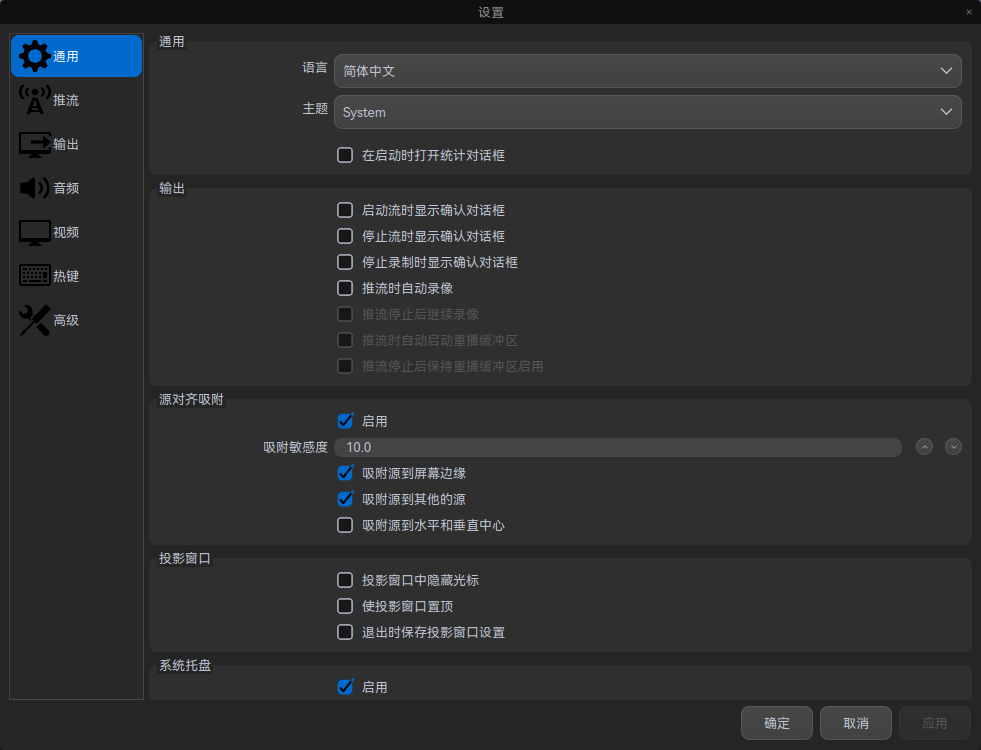Image resolution: width=981 pixels, height=750 pixels.
Task: Click the 源对齐吸附 group title
Action: pyautogui.click(x=191, y=399)
